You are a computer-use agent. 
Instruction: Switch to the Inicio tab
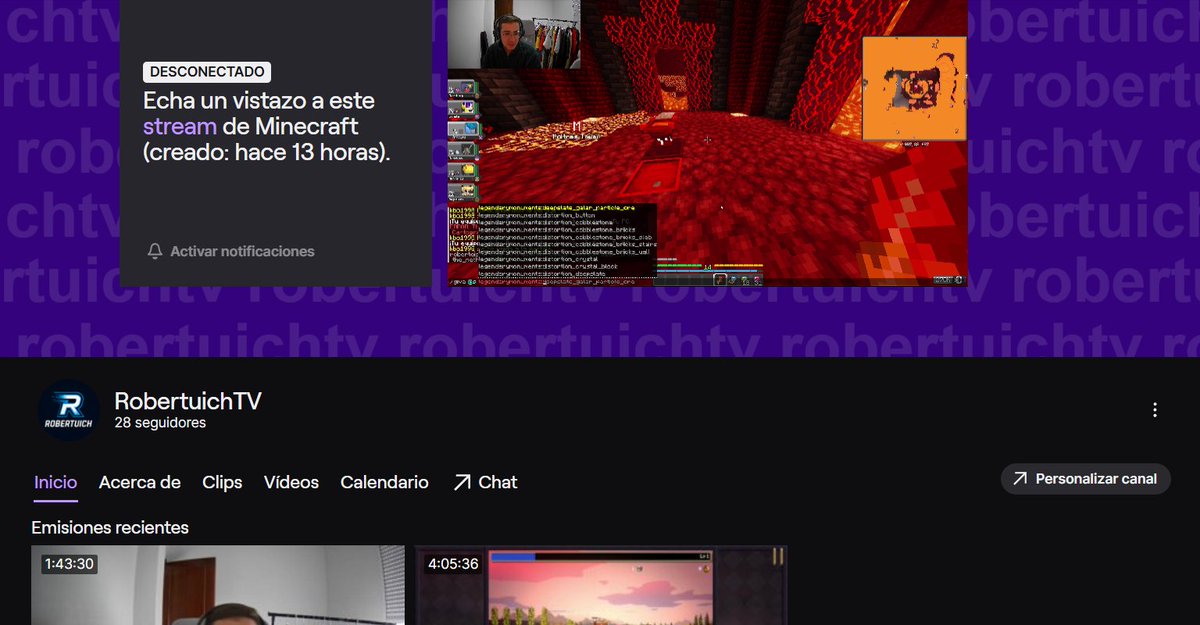pos(55,482)
